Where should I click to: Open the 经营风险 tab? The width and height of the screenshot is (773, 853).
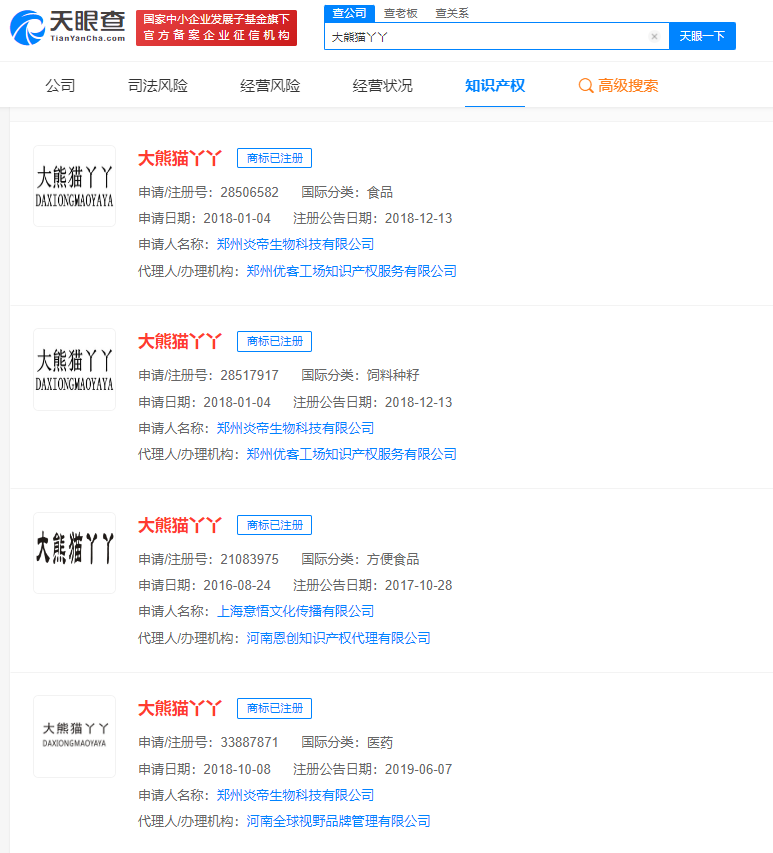270,86
